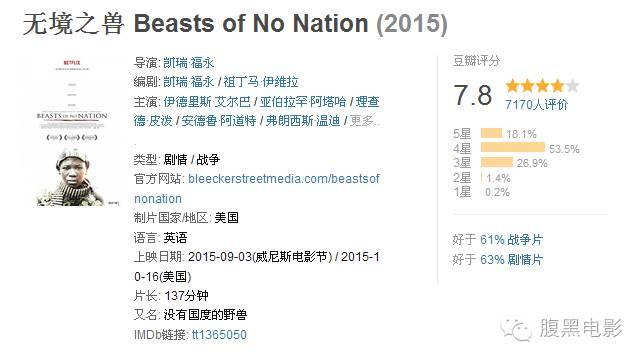
Task: Open actor link 弗朗西斯·温迪
Action: (x=303, y=121)
